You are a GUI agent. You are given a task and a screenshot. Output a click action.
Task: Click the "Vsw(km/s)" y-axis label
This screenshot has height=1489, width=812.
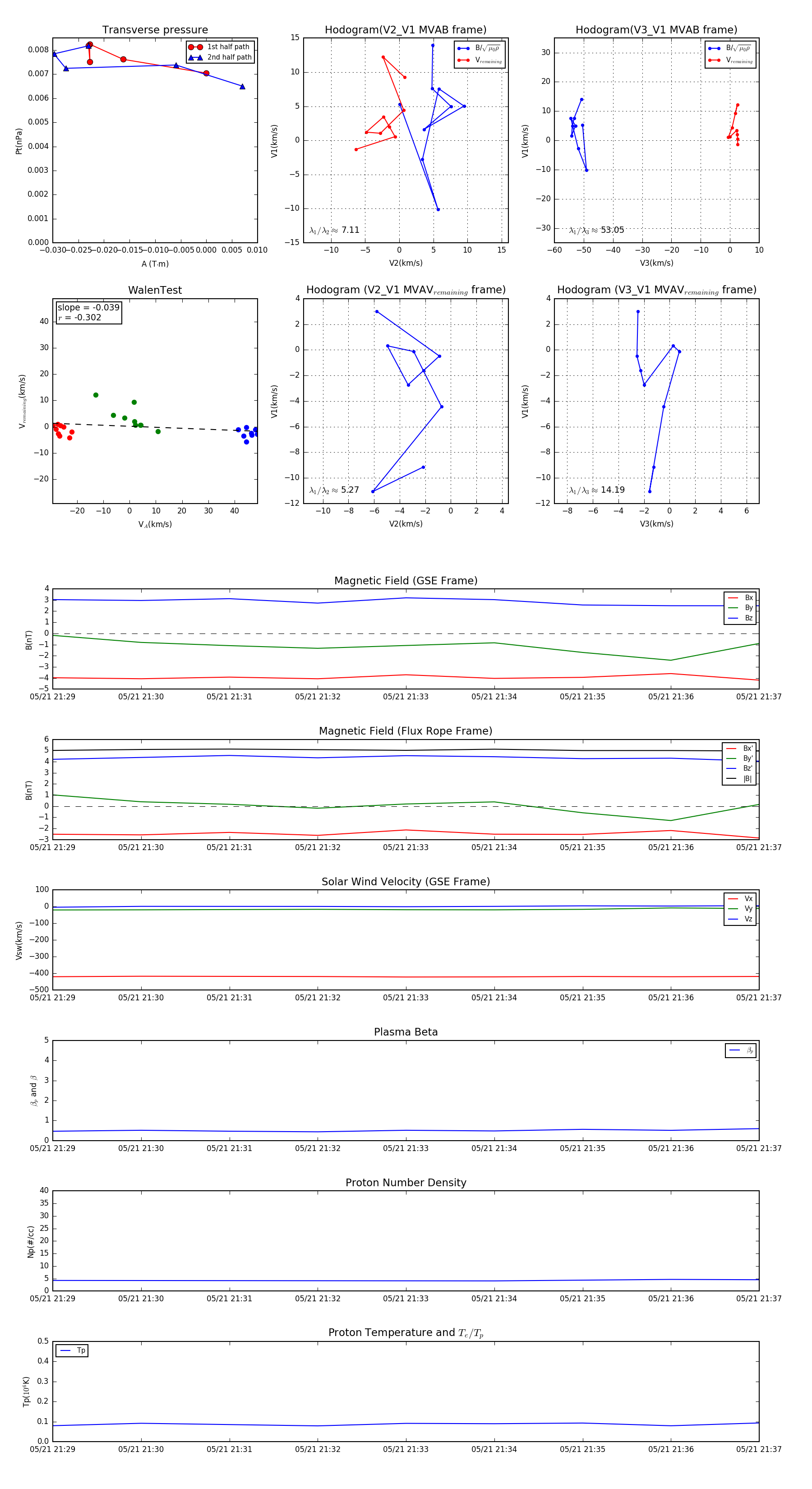click(18, 941)
